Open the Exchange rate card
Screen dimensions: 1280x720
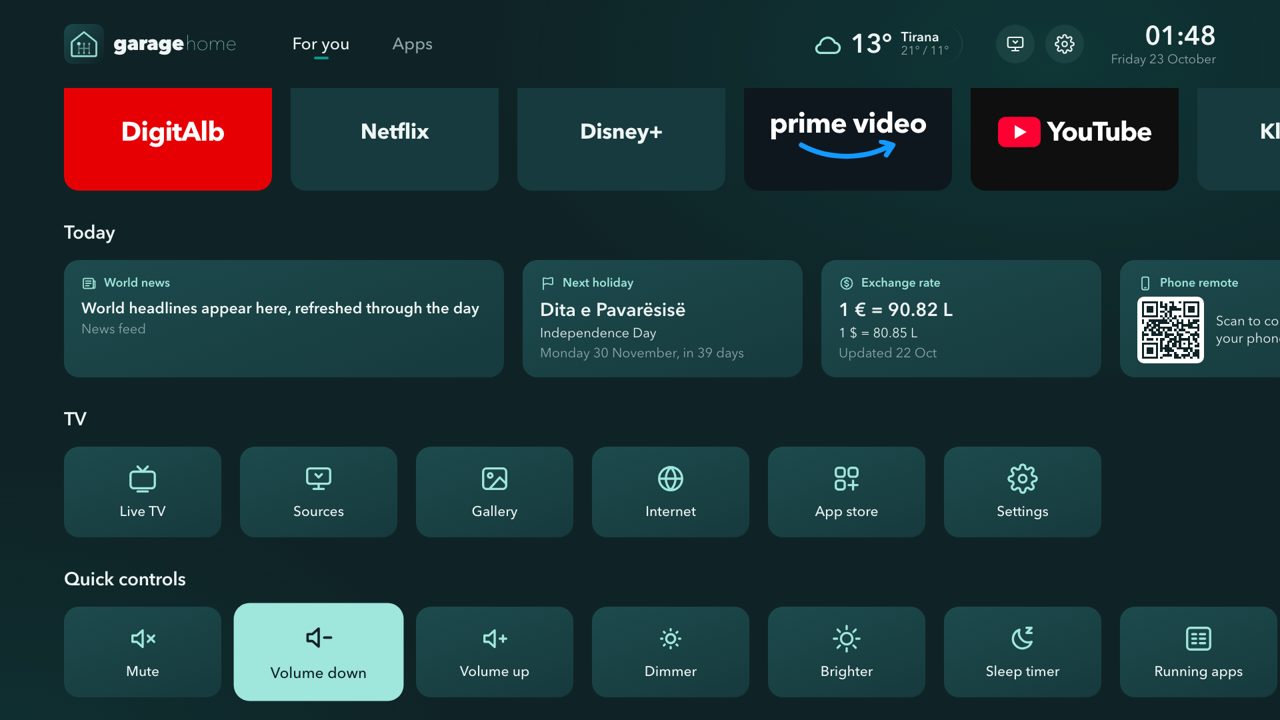click(961, 319)
